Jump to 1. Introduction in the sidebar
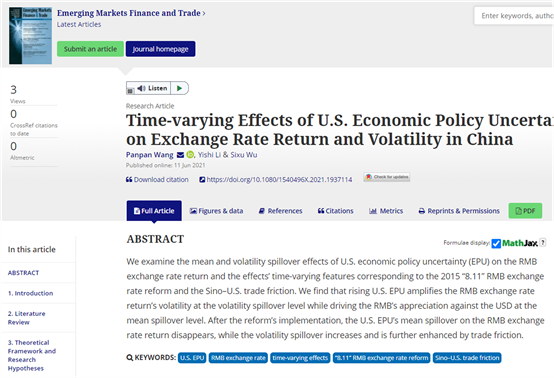554x378 pixels. [x=30, y=293]
